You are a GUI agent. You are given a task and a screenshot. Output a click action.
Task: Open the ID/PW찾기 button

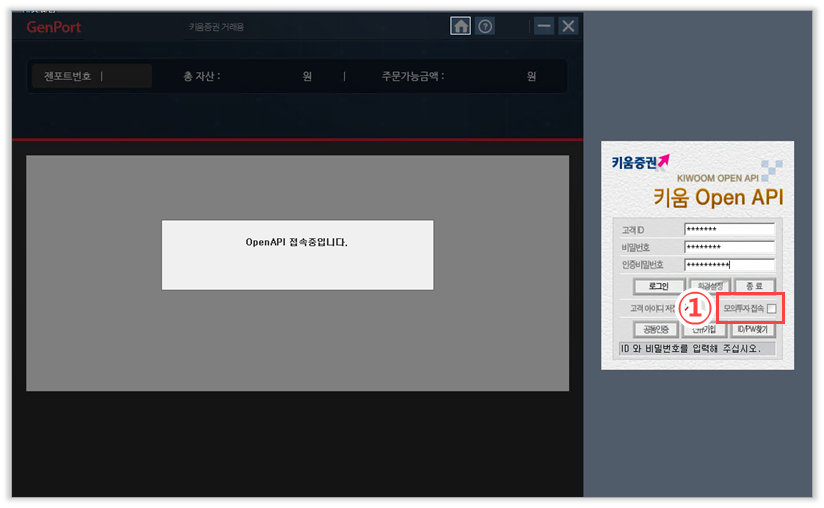point(753,329)
